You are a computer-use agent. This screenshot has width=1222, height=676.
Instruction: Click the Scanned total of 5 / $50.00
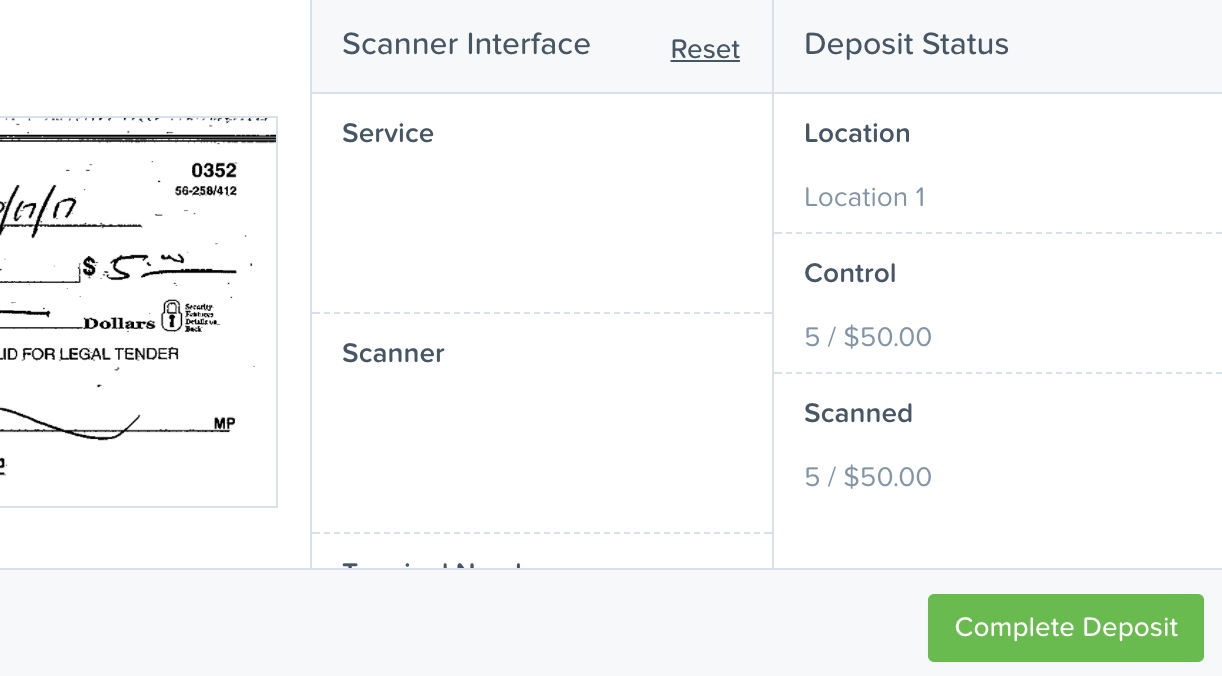pyautogui.click(x=868, y=477)
